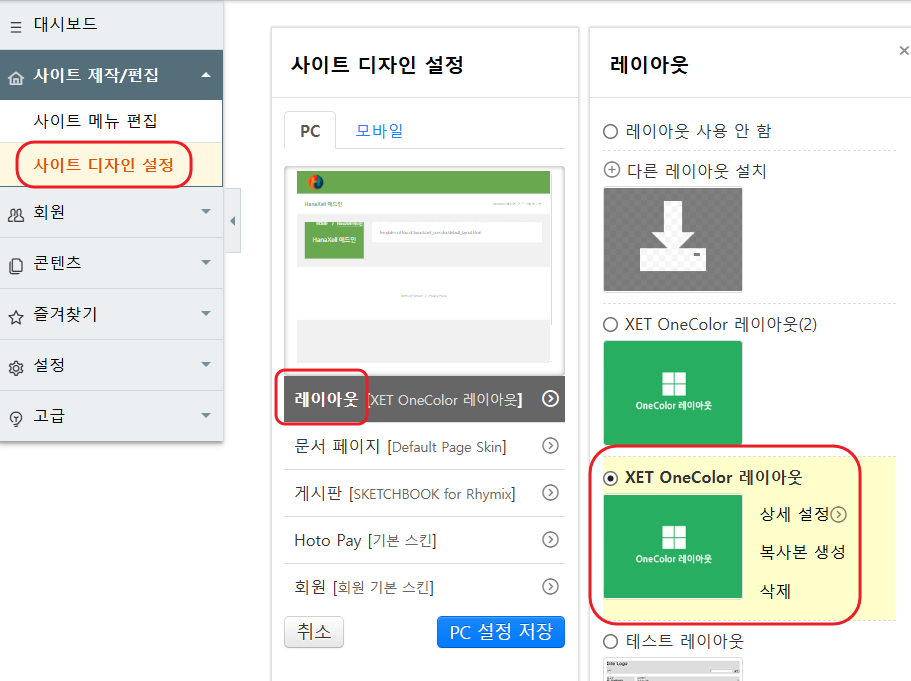Switch to the PC tab

tap(309, 131)
